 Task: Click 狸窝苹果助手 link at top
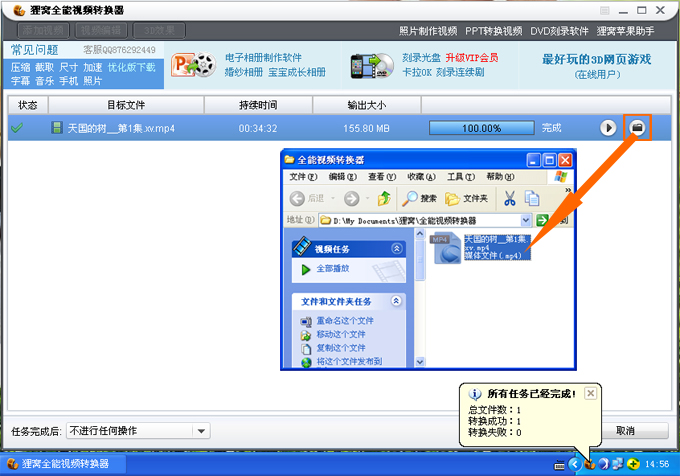(x=625, y=31)
